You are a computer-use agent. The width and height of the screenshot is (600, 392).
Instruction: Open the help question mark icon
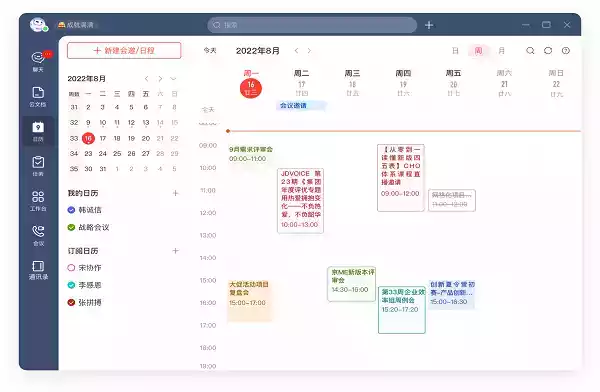click(566, 51)
